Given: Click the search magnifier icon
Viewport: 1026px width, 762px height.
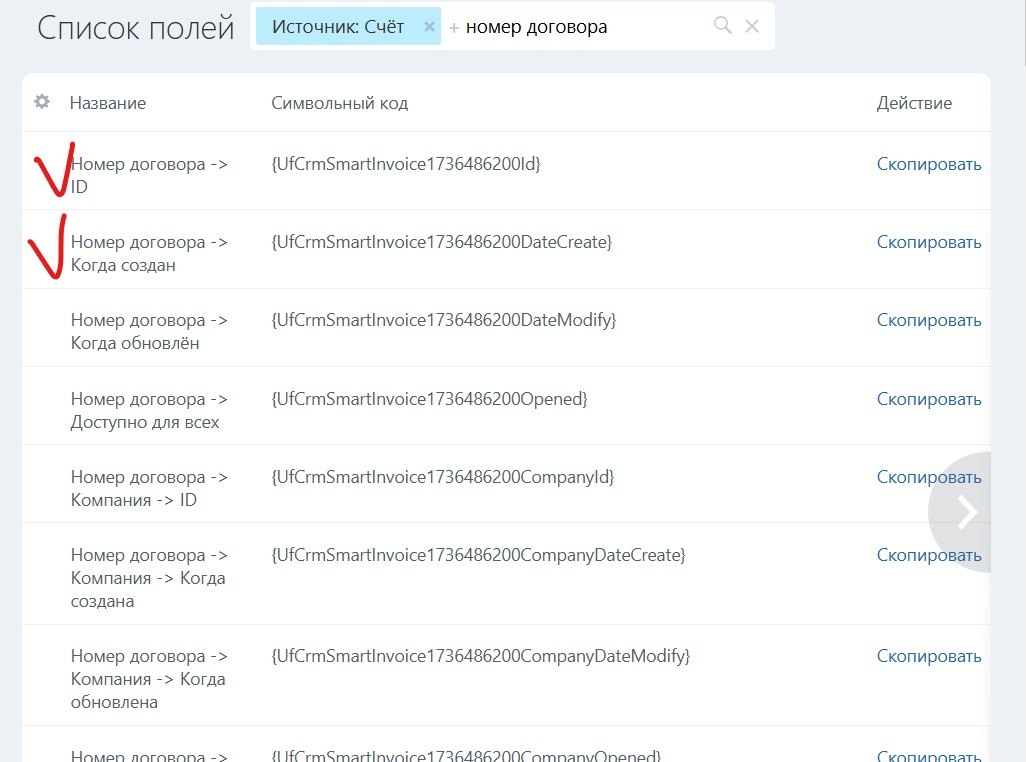Looking at the screenshot, I should [x=722, y=26].
